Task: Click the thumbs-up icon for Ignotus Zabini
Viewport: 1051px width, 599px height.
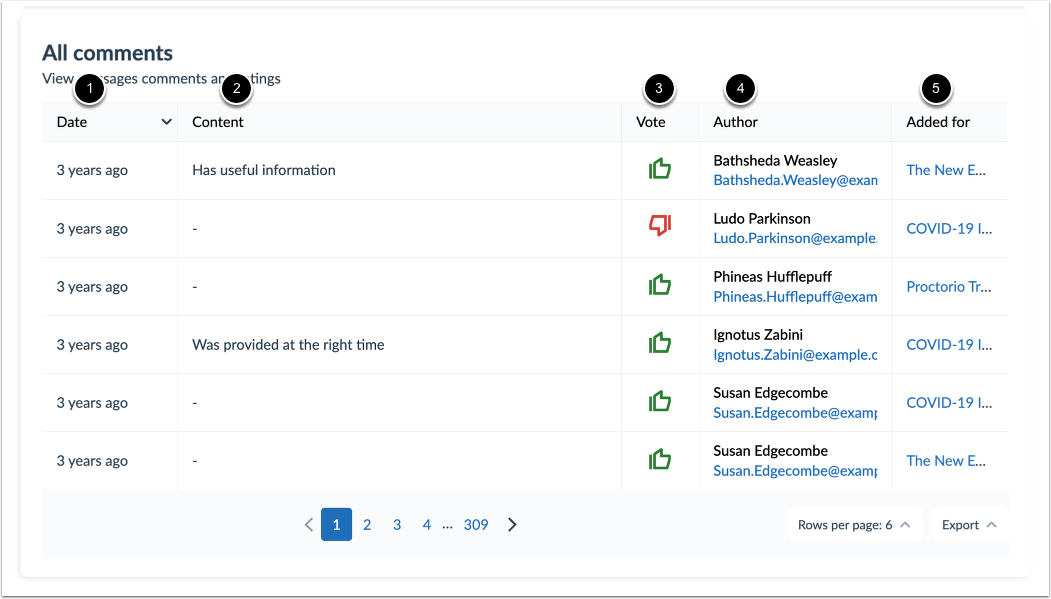Action: (x=660, y=343)
